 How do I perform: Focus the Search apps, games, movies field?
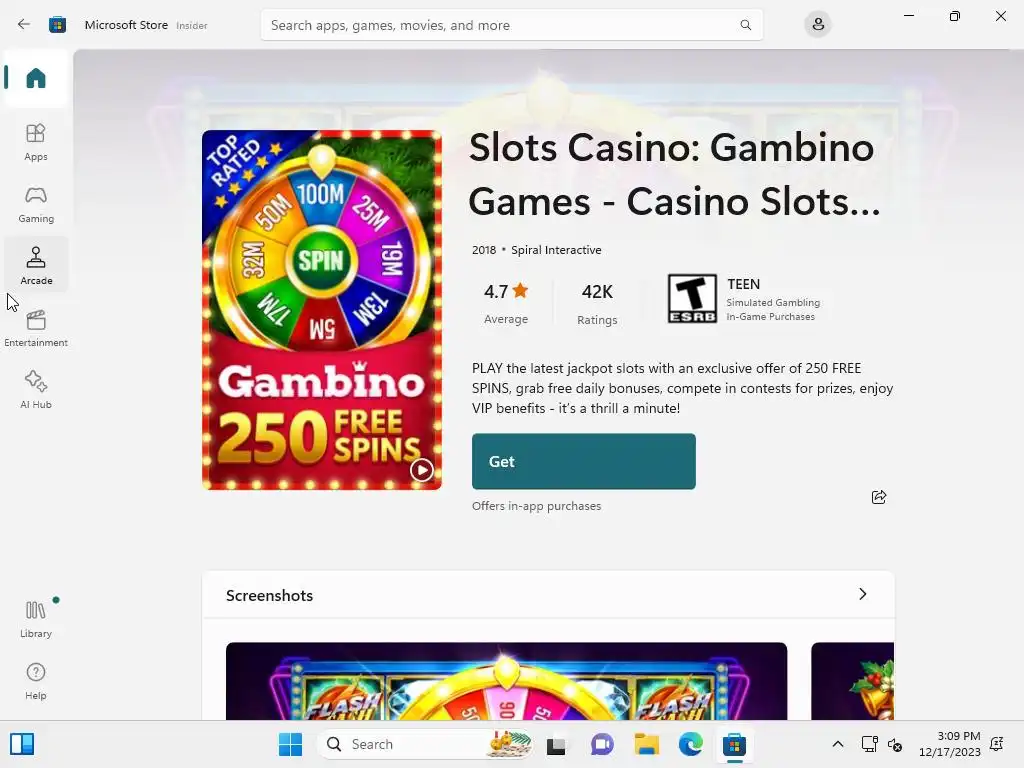tap(511, 25)
